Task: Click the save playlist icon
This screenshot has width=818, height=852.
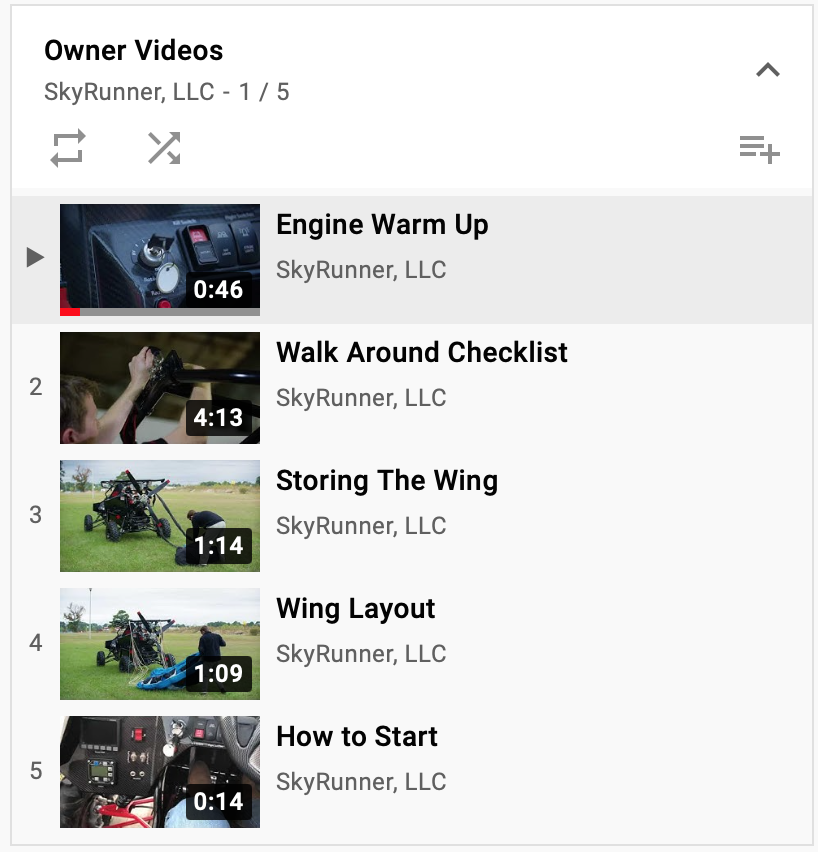Action: click(x=759, y=149)
